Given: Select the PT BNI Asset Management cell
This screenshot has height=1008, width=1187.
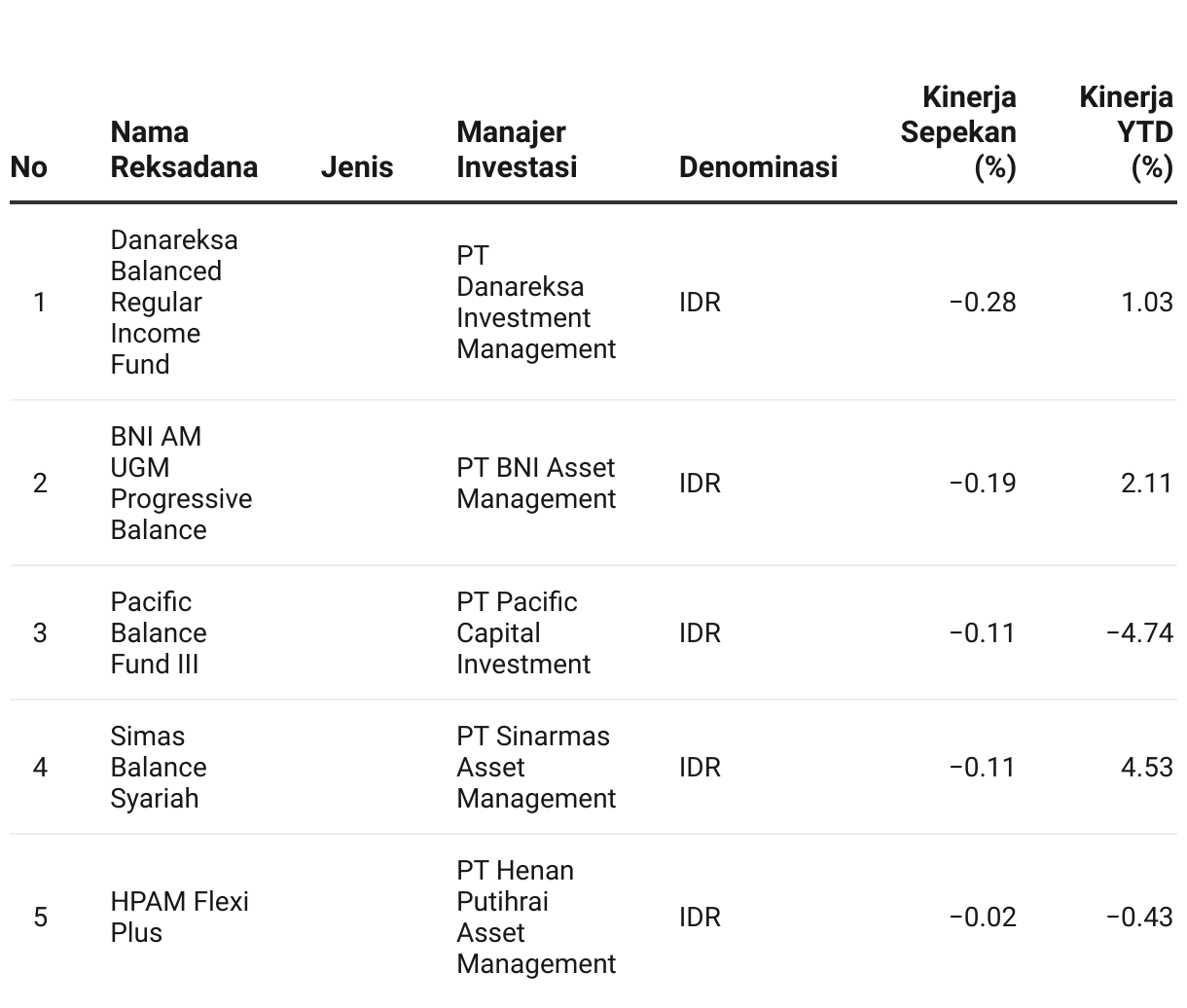Looking at the screenshot, I should tap(535, 483).
